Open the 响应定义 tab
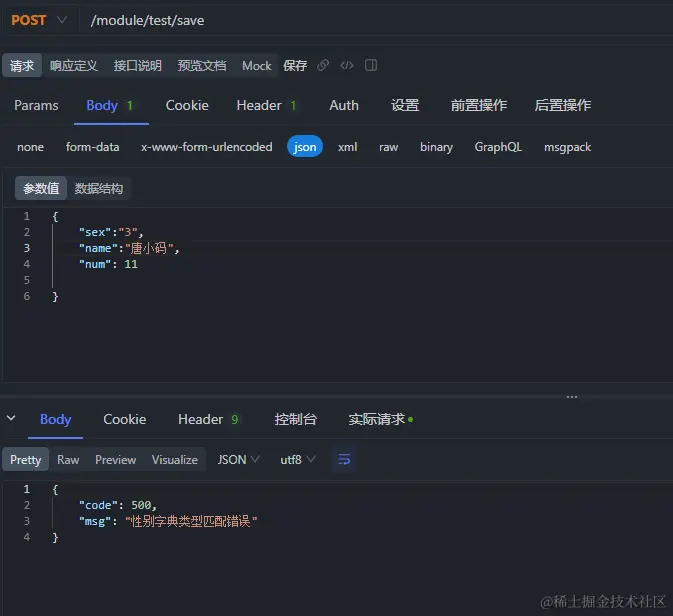This screenshot has width=673, height=616. (x=74, y=66)
